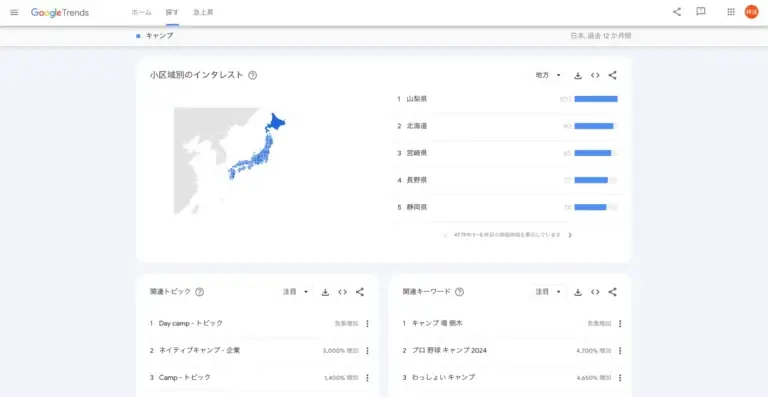Switch to the 急上昇 tab
The height and width of the screenshot is (397, 768).
point(203,12)
